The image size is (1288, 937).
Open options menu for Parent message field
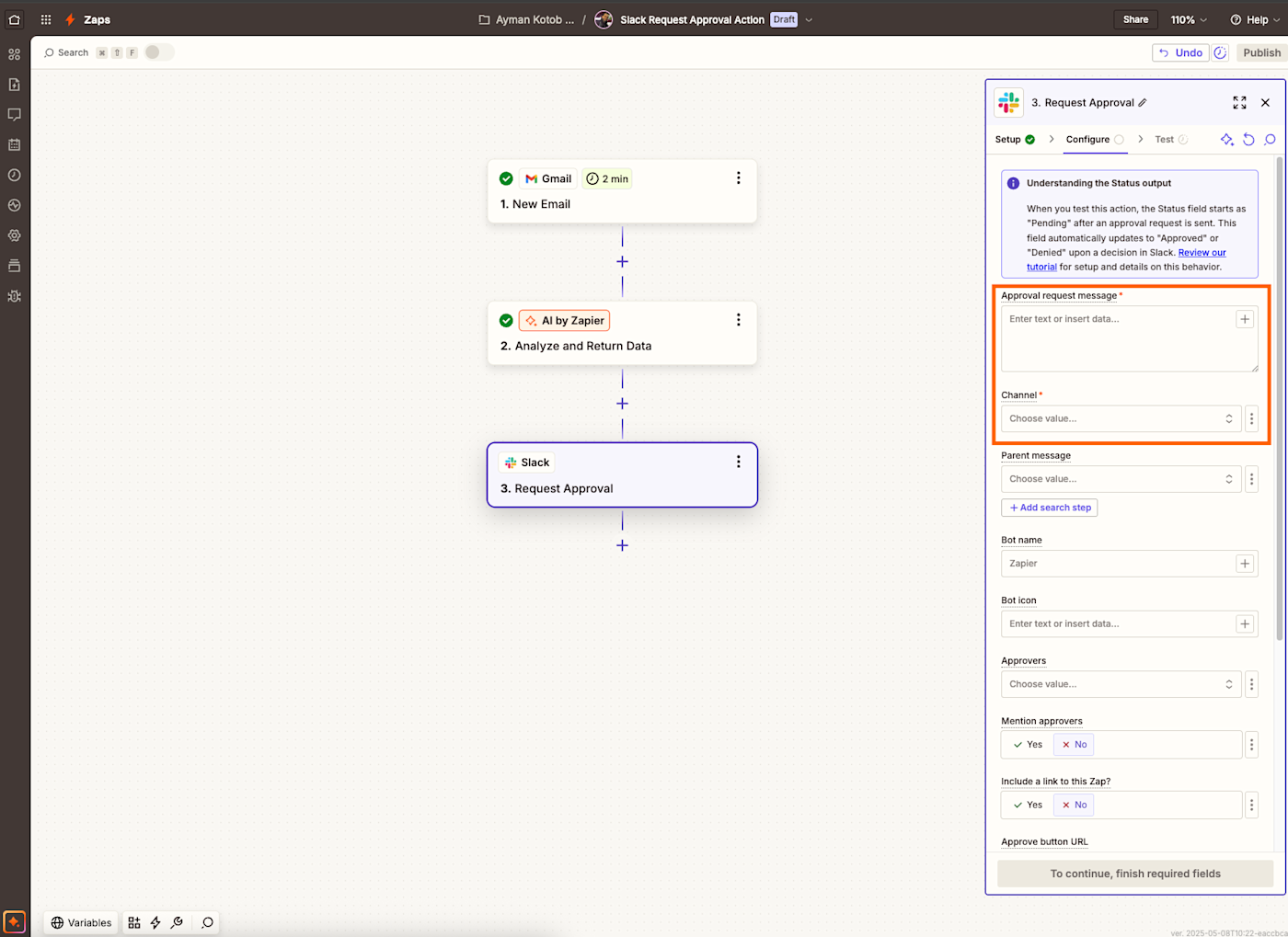[x=1251, y=479]
